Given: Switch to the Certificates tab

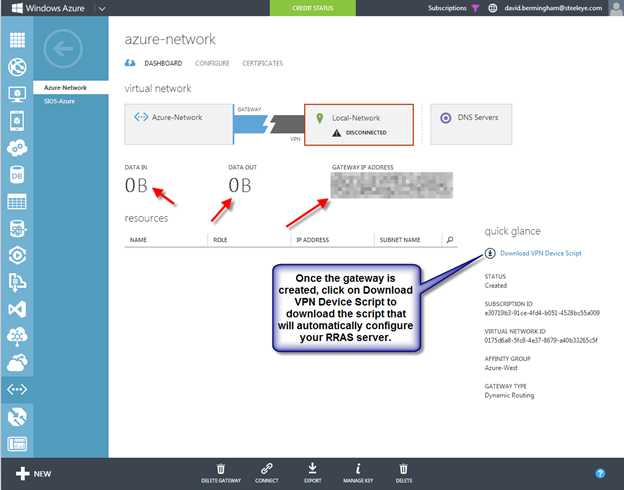Looking at the screenshot, I should point(262,64).
